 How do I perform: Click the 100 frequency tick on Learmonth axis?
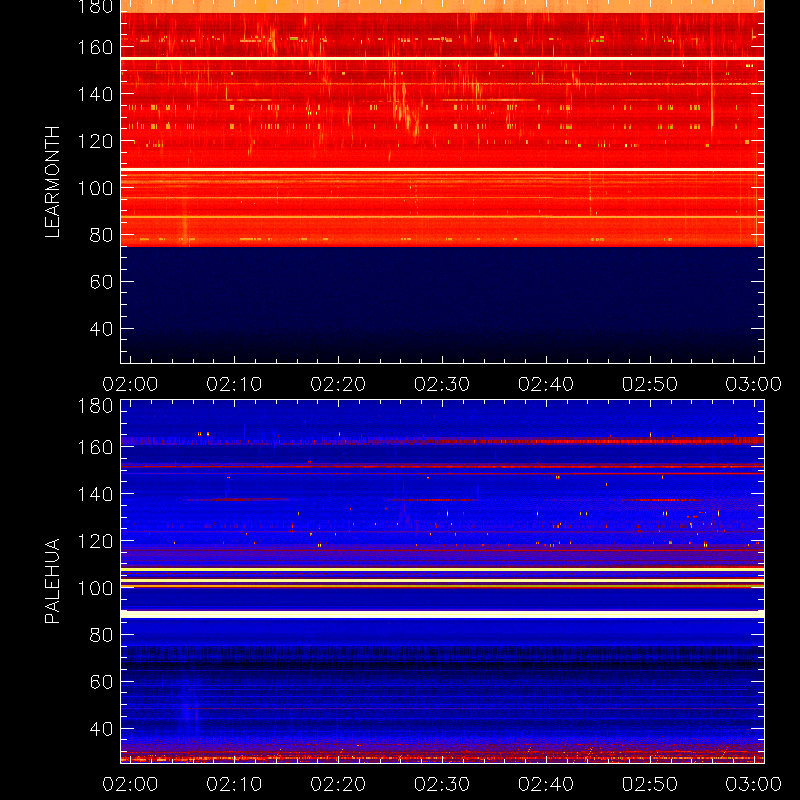95,188
